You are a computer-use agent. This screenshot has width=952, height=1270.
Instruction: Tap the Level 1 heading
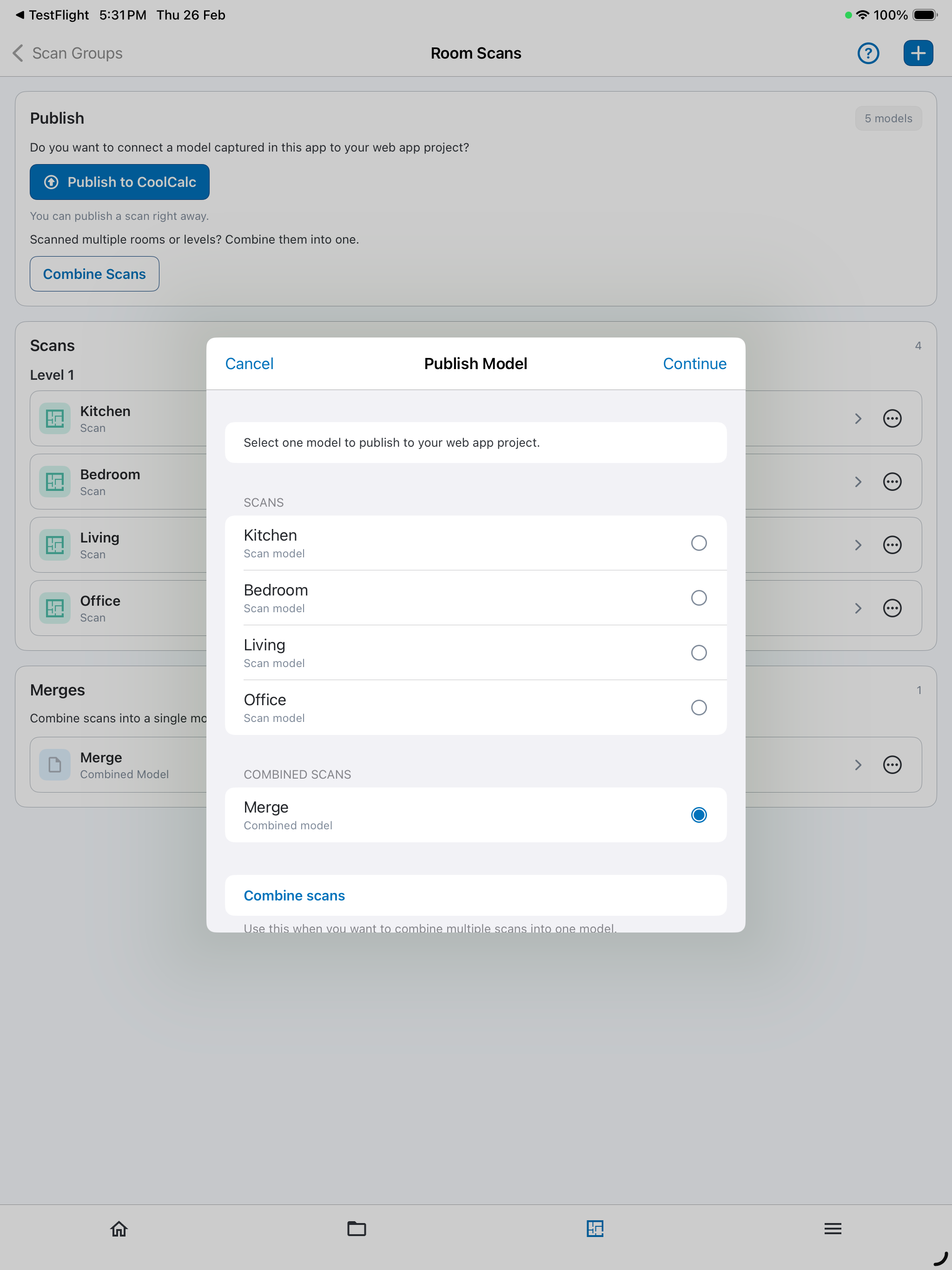coord(52,375)
